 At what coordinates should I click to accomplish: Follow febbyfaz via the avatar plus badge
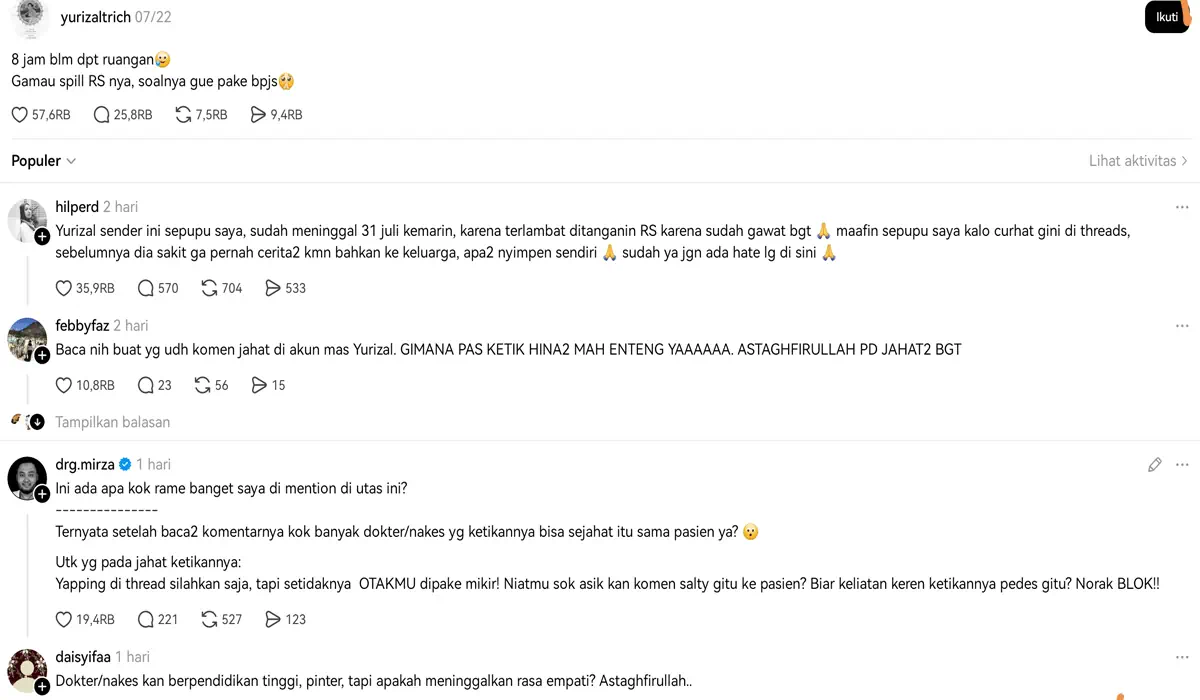point(42,356)
